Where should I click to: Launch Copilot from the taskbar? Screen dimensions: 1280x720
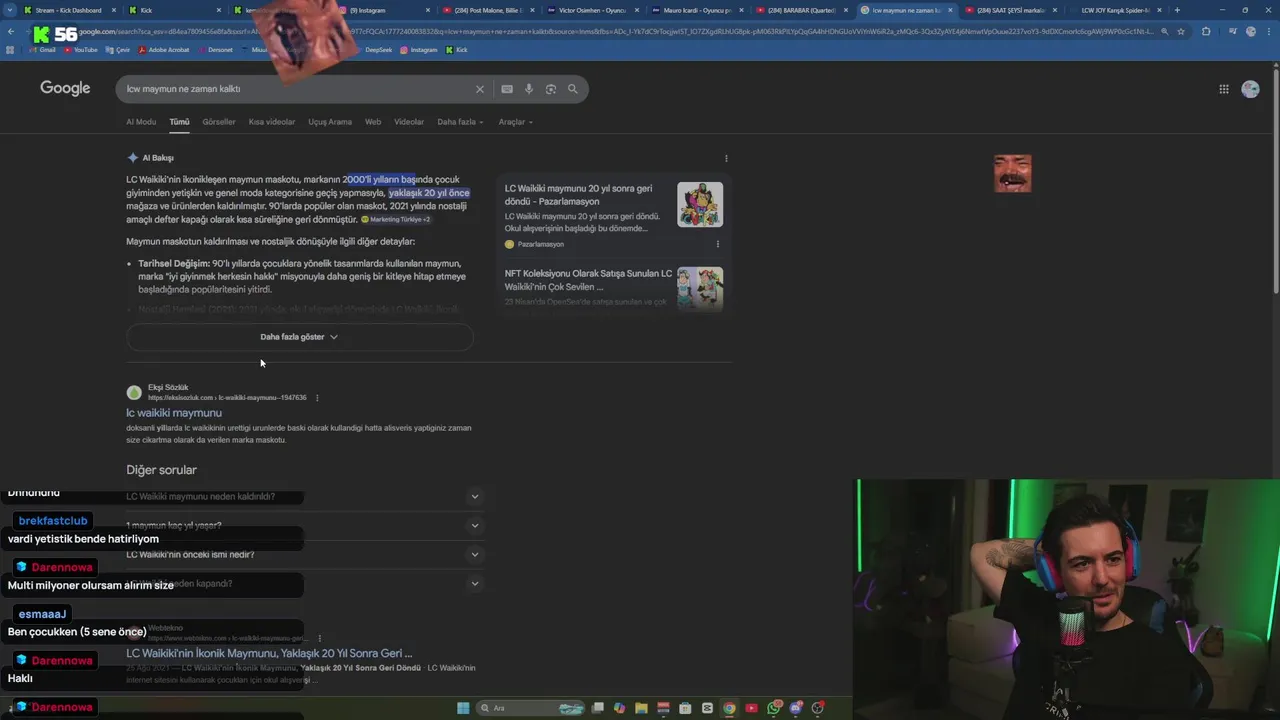click(x=619, y=708)
